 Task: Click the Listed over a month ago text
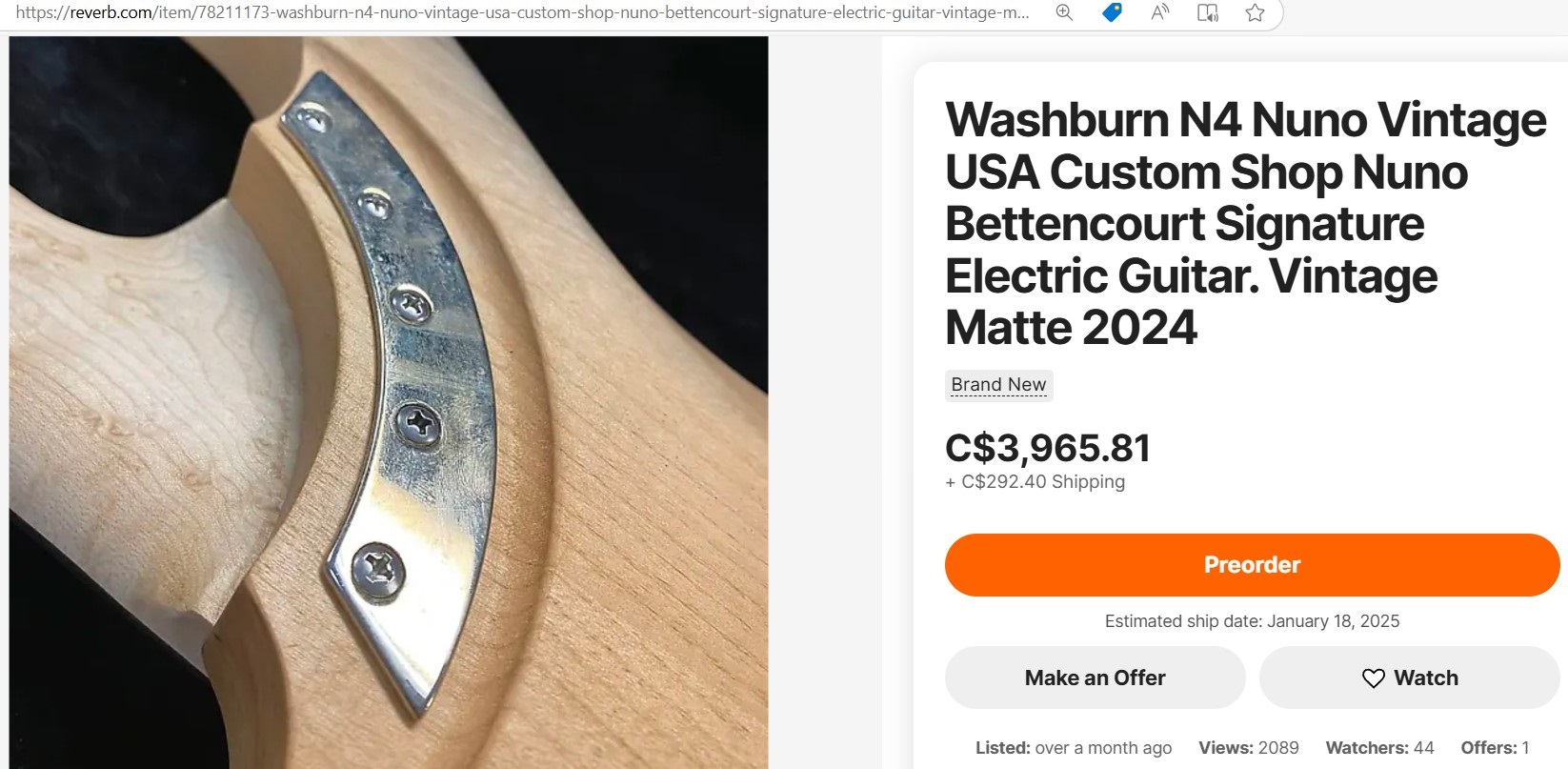(x=1074, y=748)
